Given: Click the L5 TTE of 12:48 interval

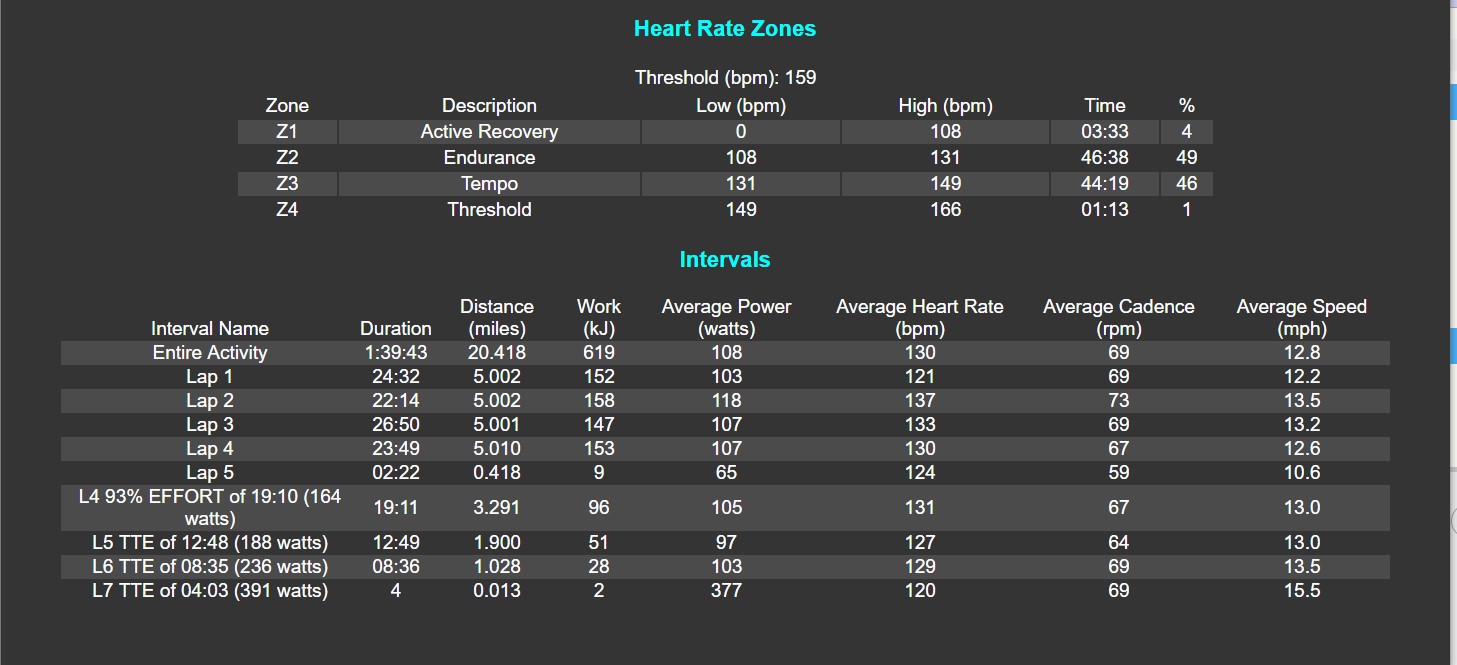Looking at the screenshot, I should (210, 543).
